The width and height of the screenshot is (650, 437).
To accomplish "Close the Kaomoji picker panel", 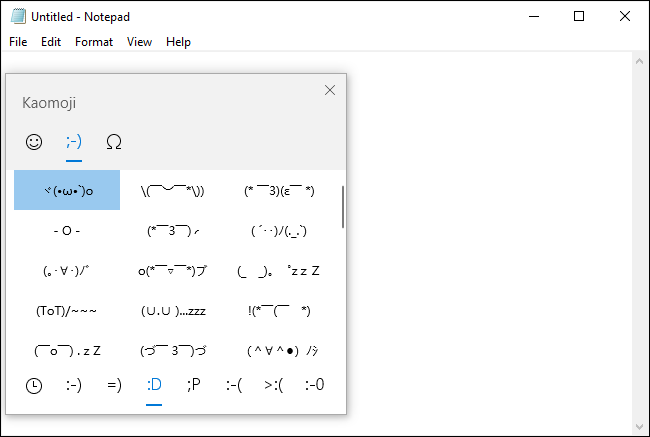I will point(330,90).
